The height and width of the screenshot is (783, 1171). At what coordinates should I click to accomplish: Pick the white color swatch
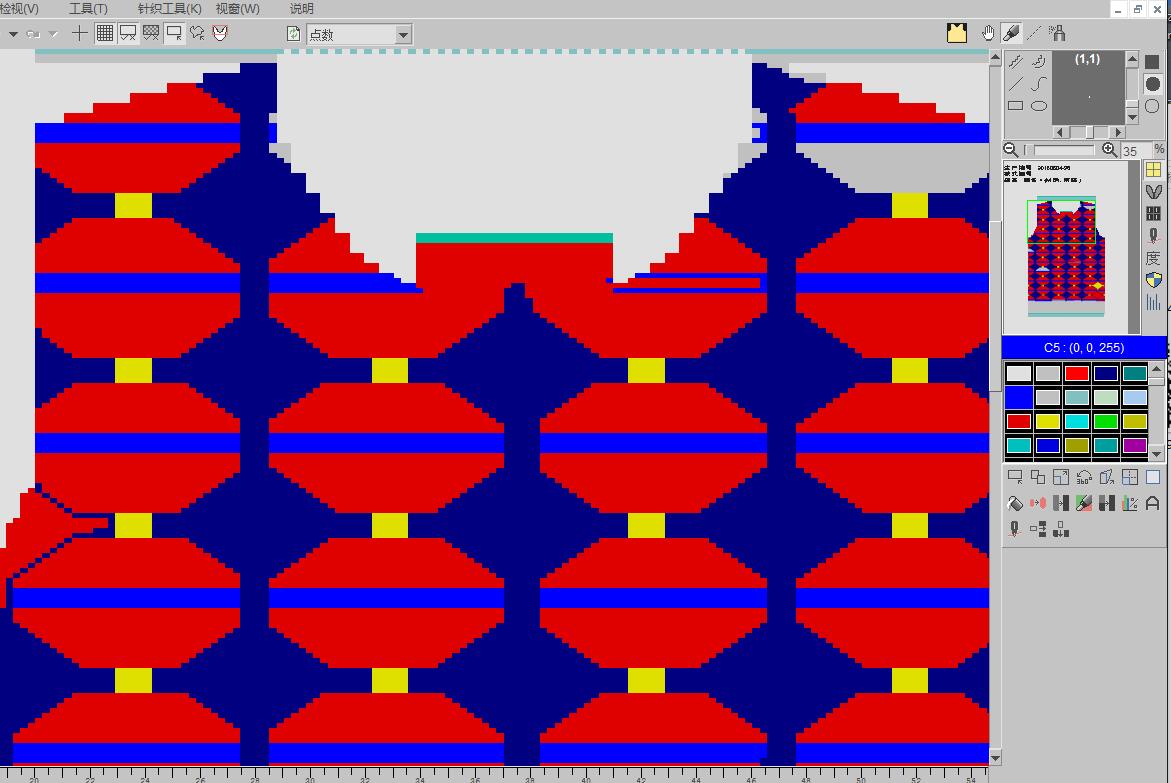coord(1019,373)
